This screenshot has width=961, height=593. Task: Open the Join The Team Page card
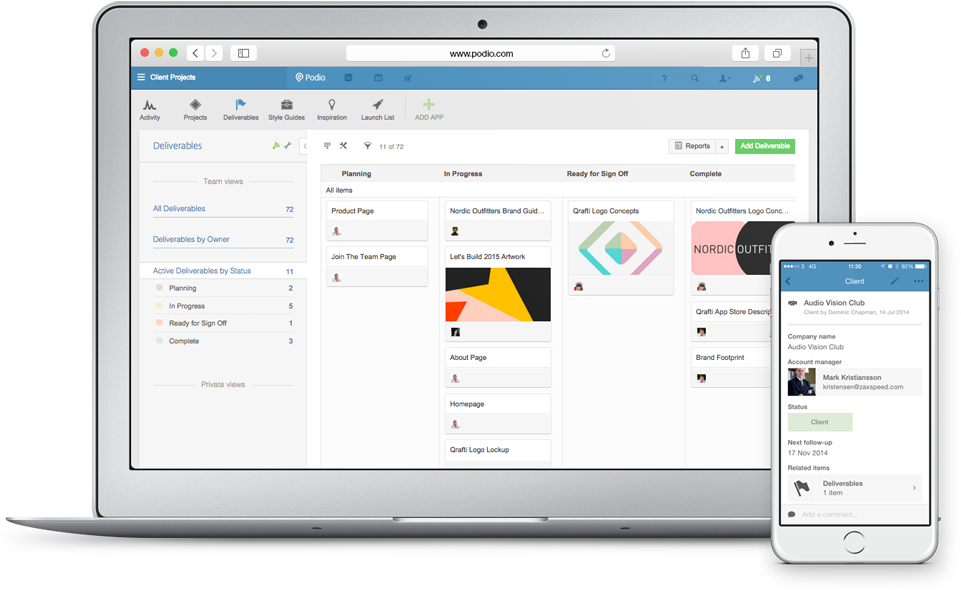[x=377, y=266]
